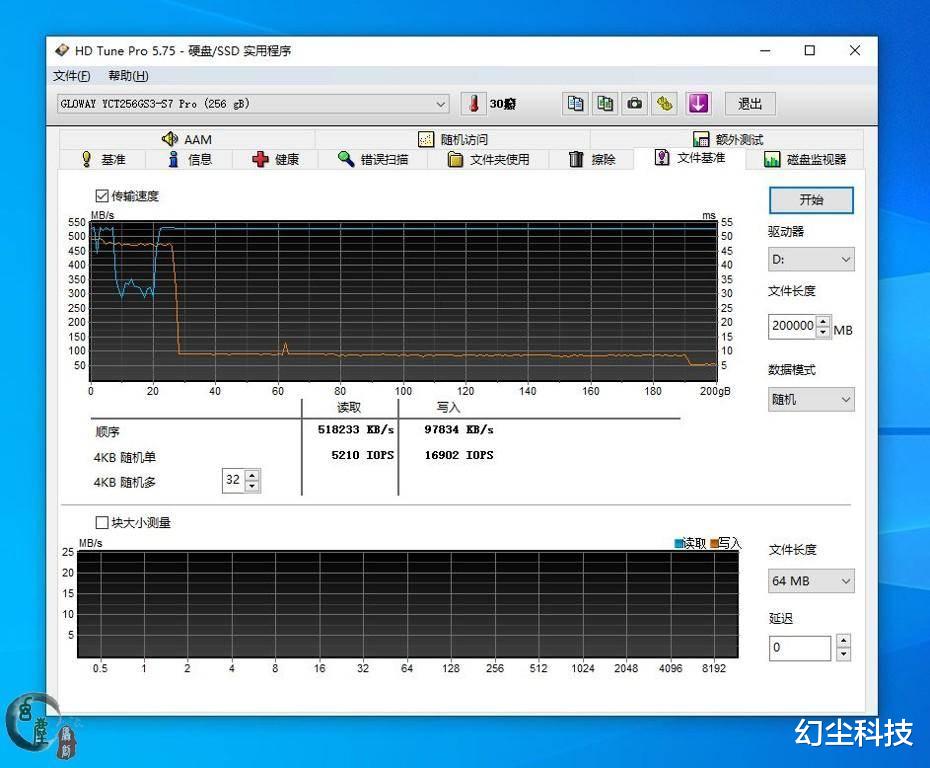Click the 30 temperature reading
The height and width of the screenshot is (768, 930).
pos(502,104)
